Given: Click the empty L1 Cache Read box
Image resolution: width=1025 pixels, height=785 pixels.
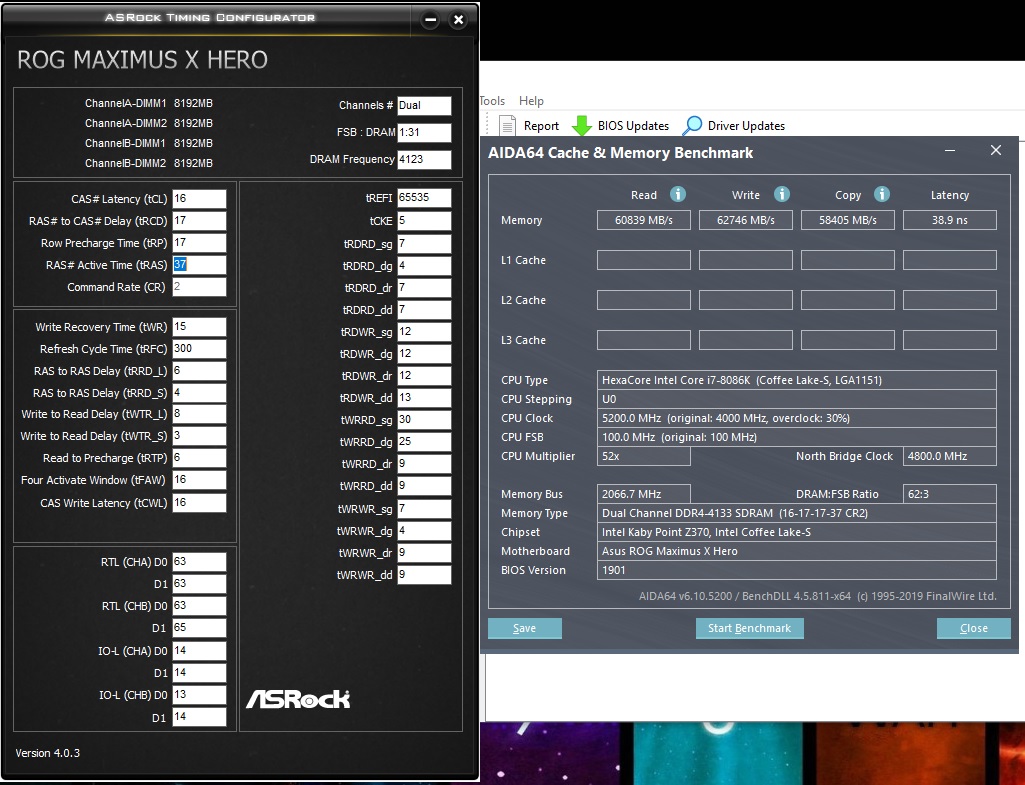Looking at the screenshot, I should click(644, 260).
